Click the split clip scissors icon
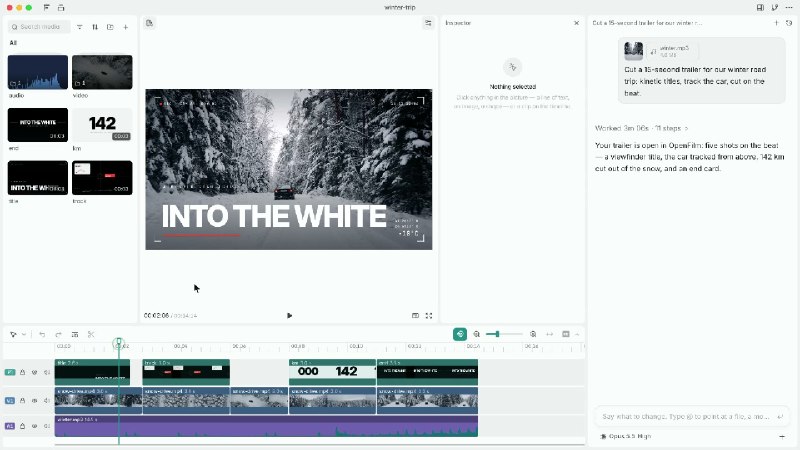 coord(91,335)
